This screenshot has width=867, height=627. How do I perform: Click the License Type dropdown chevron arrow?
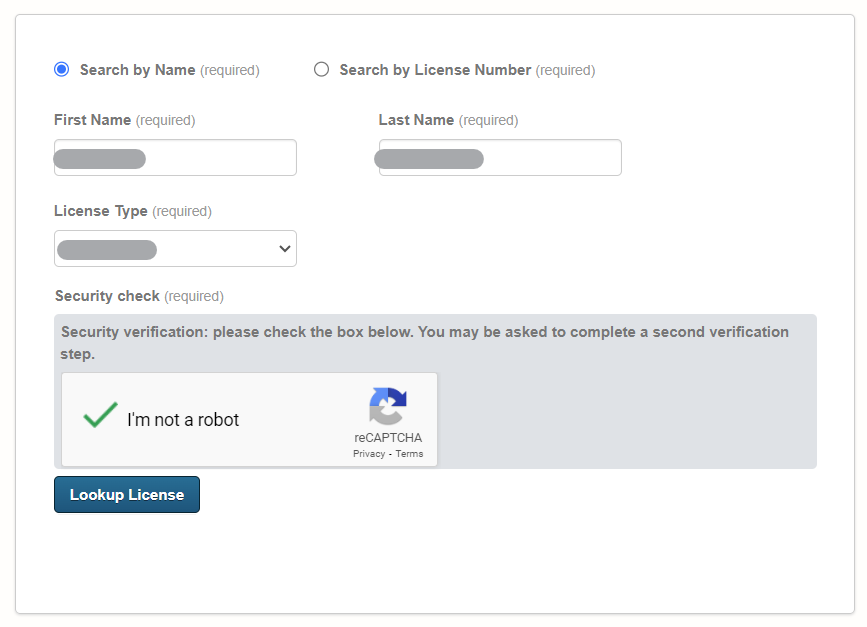(284, 248)
